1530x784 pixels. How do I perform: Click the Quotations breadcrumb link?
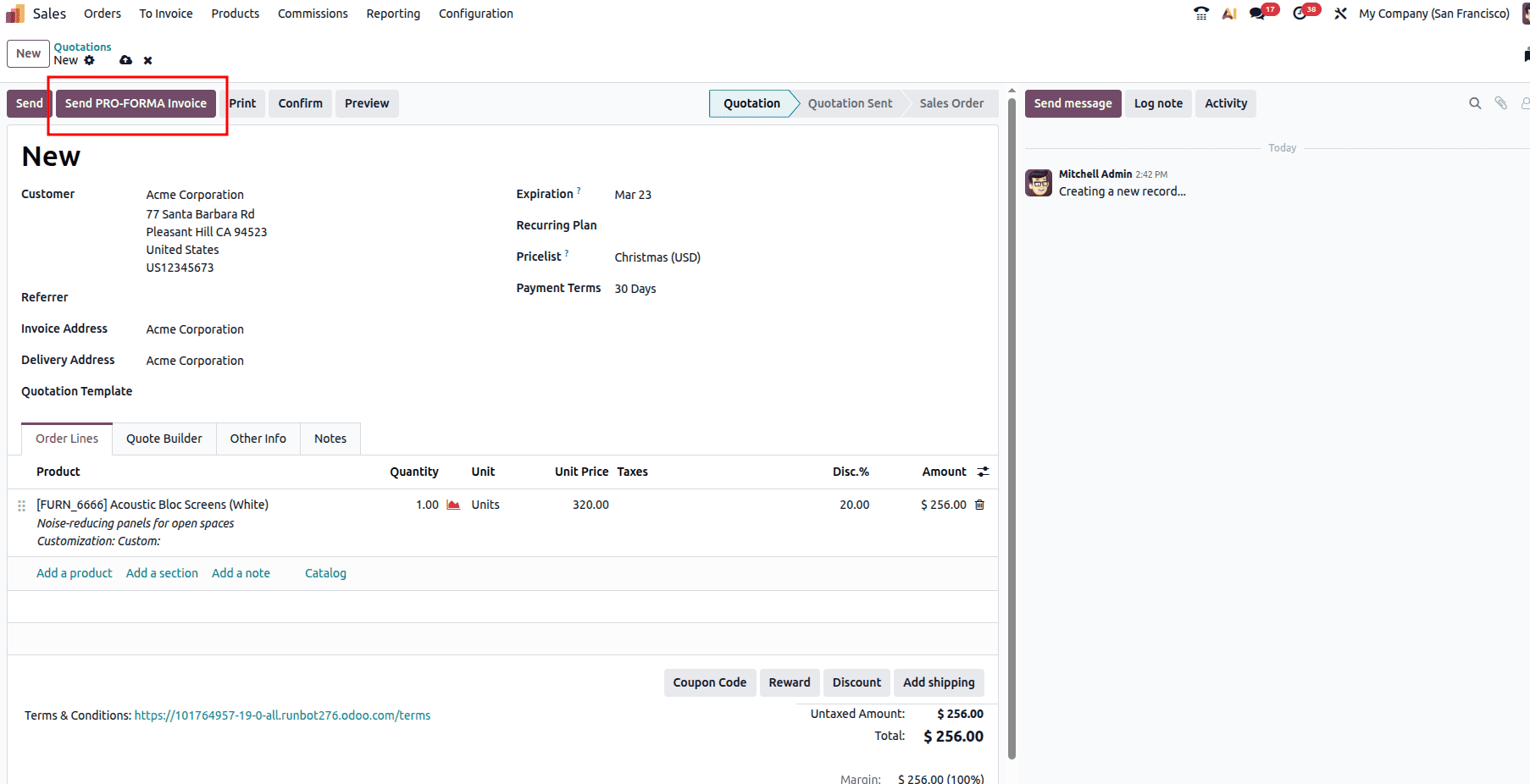[82, 47]
